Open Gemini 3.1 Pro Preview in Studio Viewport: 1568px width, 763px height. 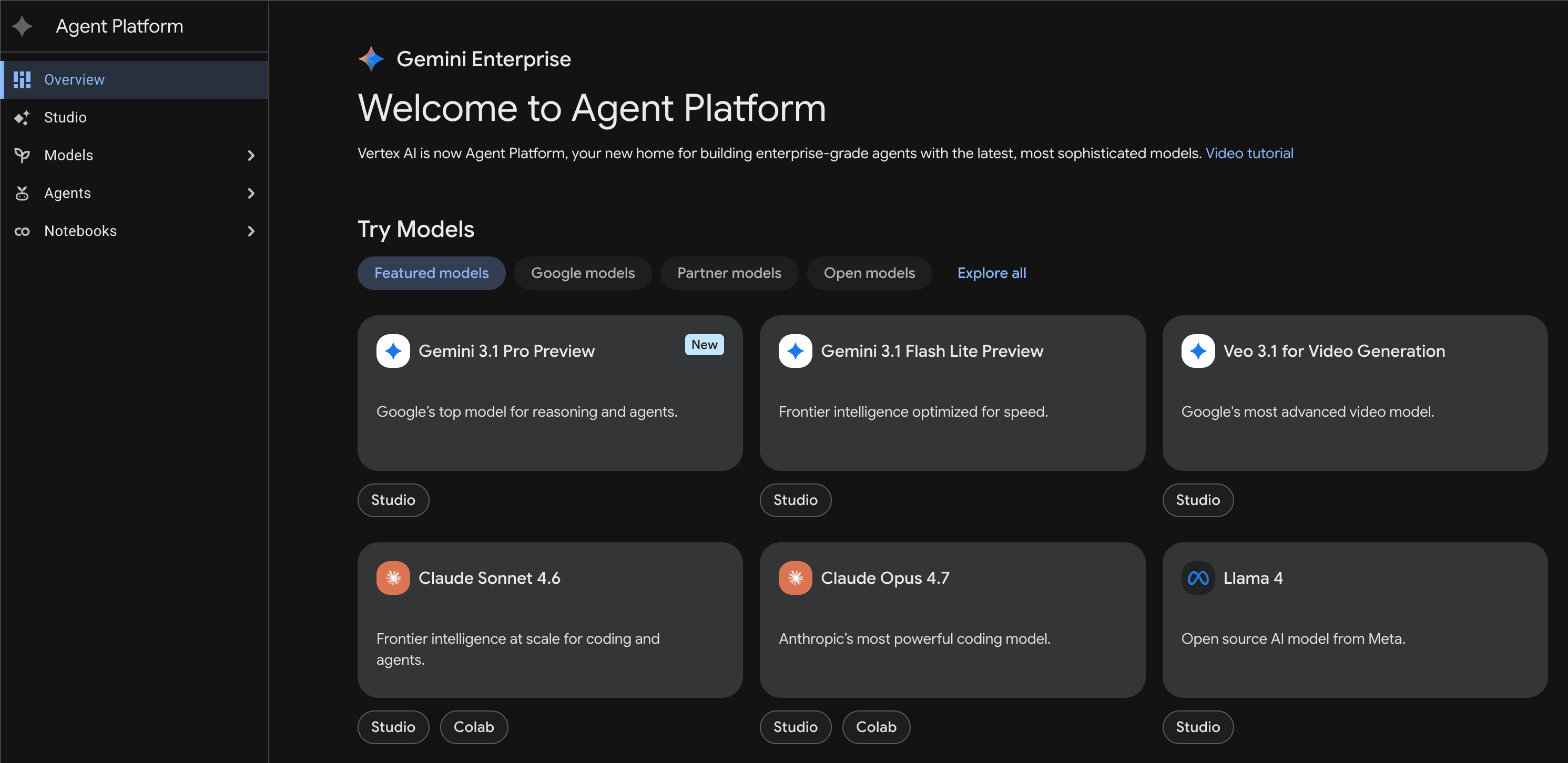point(393,500)
